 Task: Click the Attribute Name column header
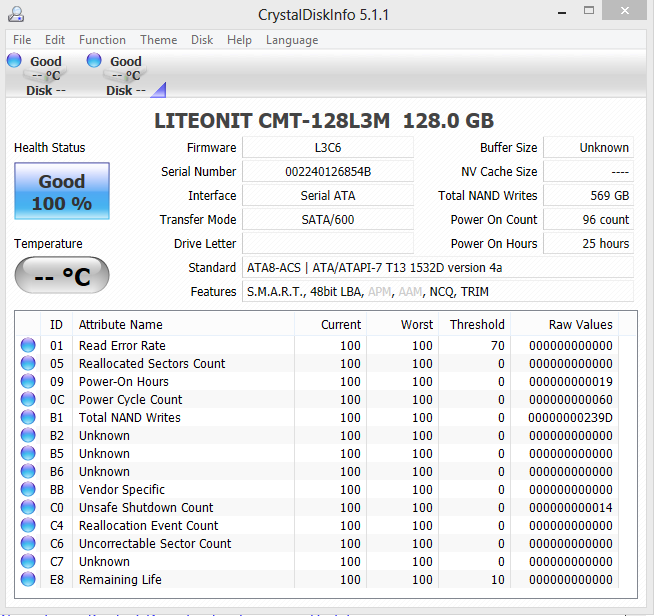pyautogui.click(x=120, y=325)
